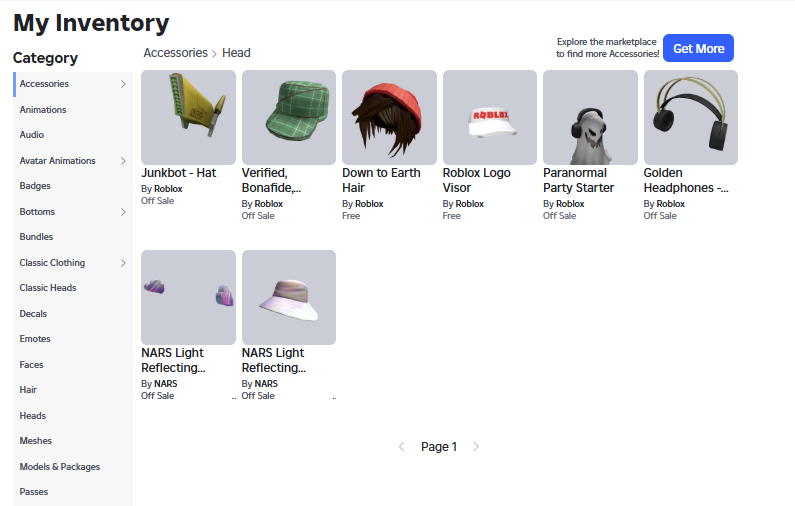The width and height of the screenshot is (795, 506).
Task: Go to the previous inventory page arrow
Action: click(402, 447)
